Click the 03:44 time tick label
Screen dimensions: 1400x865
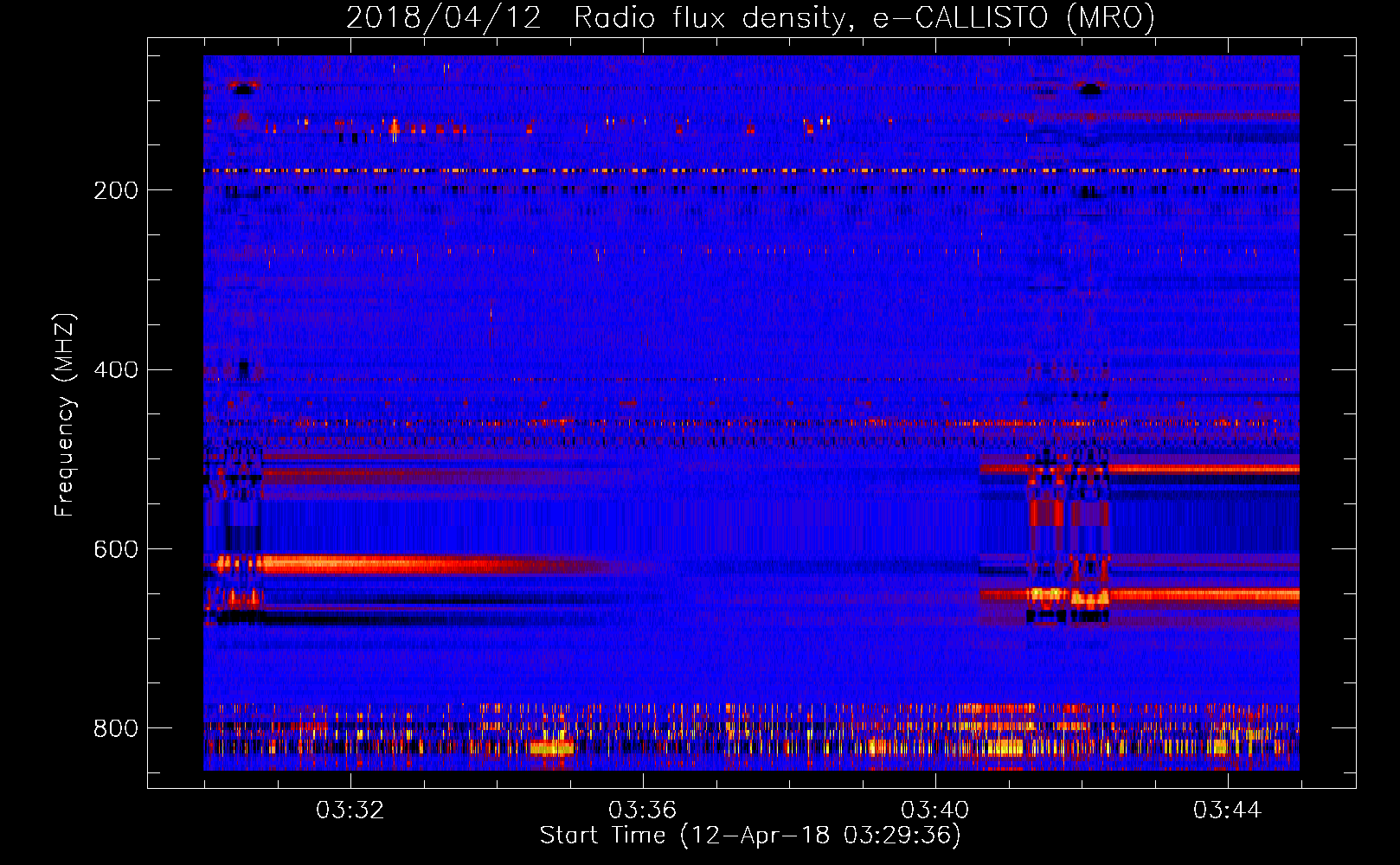click(1227, 811)
